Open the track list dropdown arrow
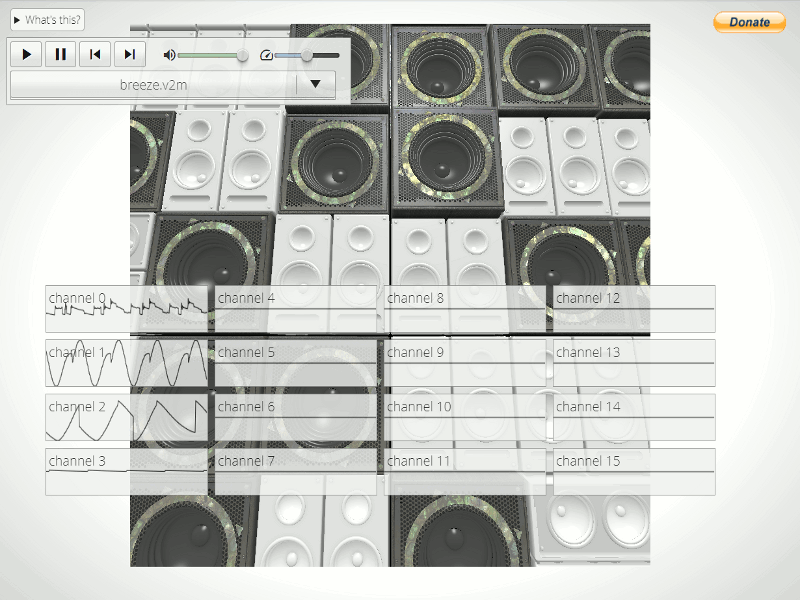The image size is (800, 600). [315, 84]
